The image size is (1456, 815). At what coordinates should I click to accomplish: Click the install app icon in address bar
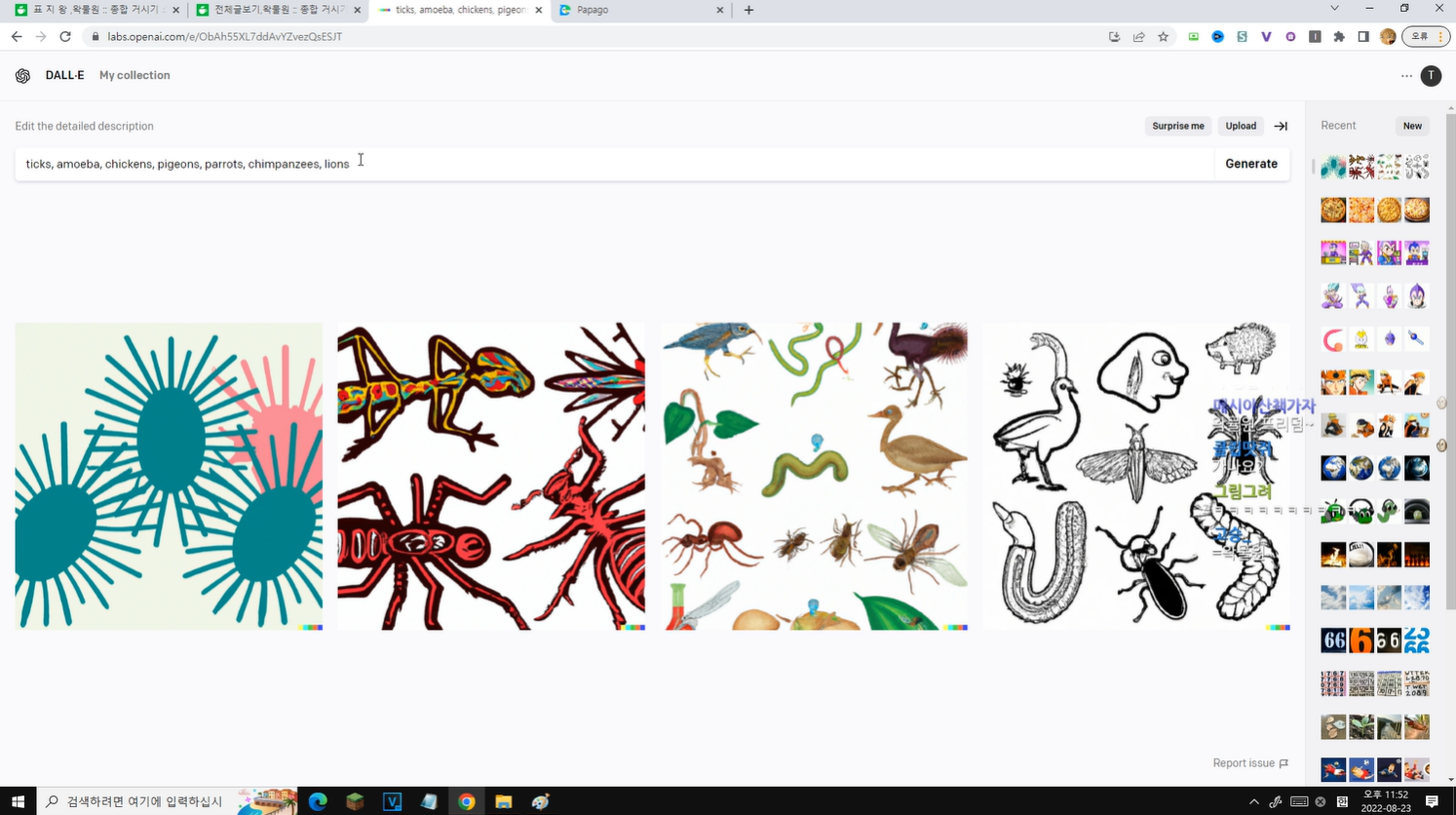coord(1114,37)
